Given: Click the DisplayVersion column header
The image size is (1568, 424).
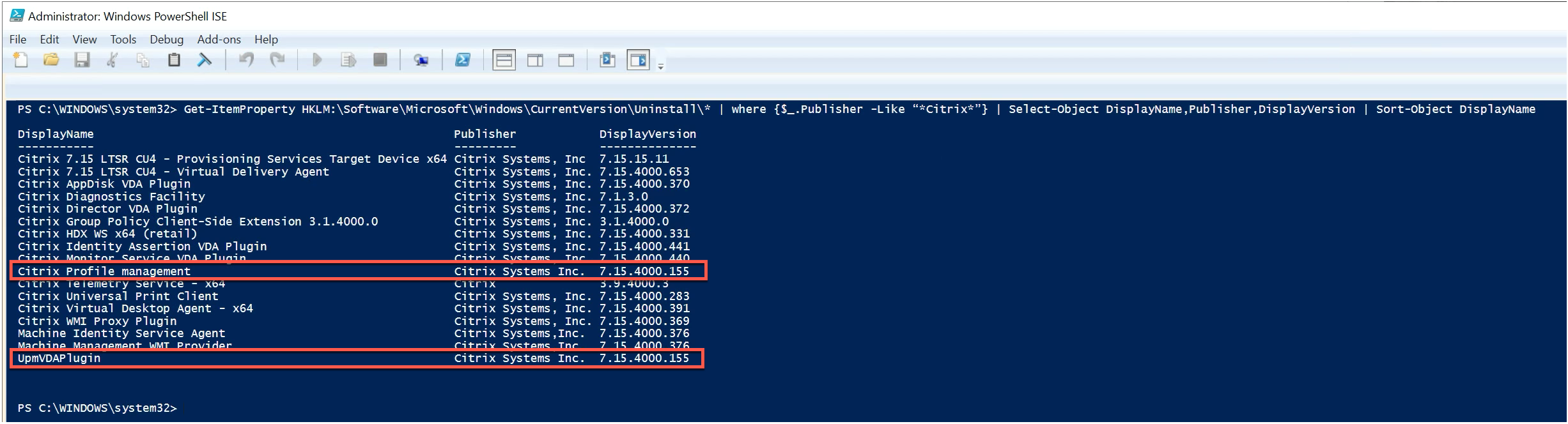Looking at the screenshot, I should [x=648, y=134].
